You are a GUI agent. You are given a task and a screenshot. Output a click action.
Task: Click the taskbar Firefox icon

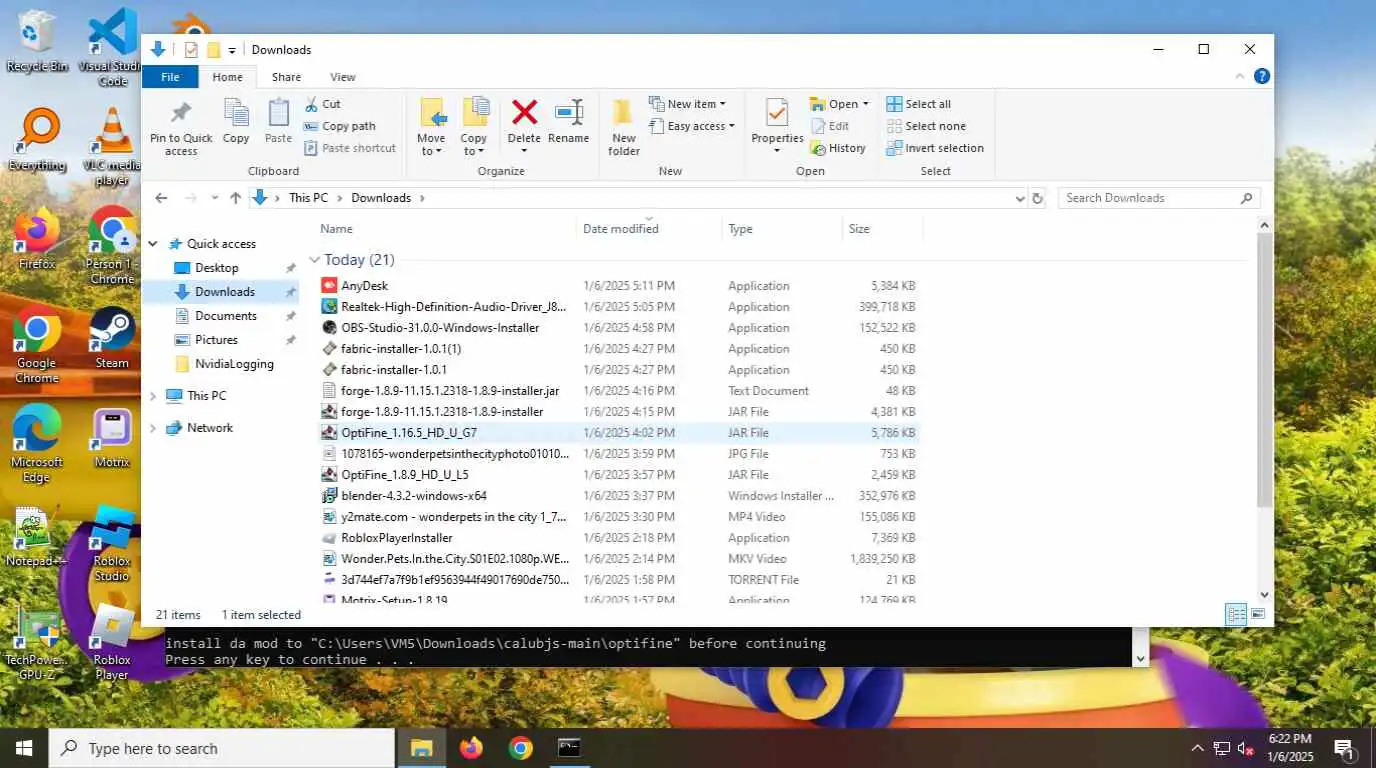[471, 748]
